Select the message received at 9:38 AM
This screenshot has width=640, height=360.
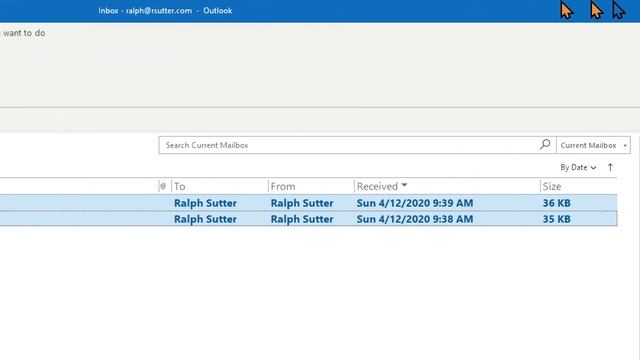click(x=309, y=219)
